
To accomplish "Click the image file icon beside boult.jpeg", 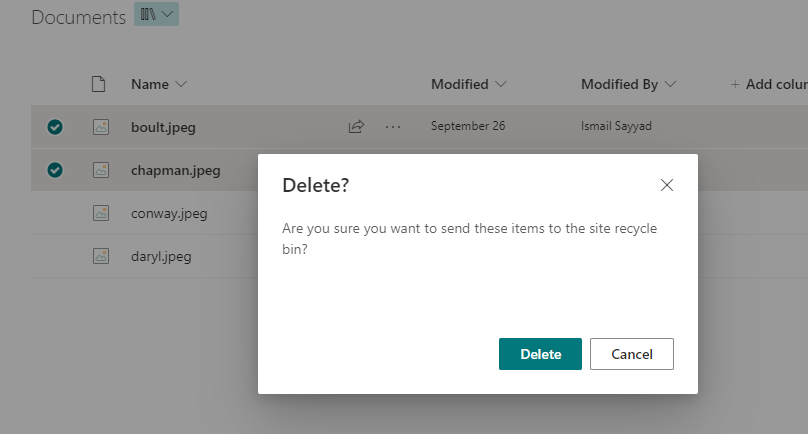I will click(x=100, y=127).
